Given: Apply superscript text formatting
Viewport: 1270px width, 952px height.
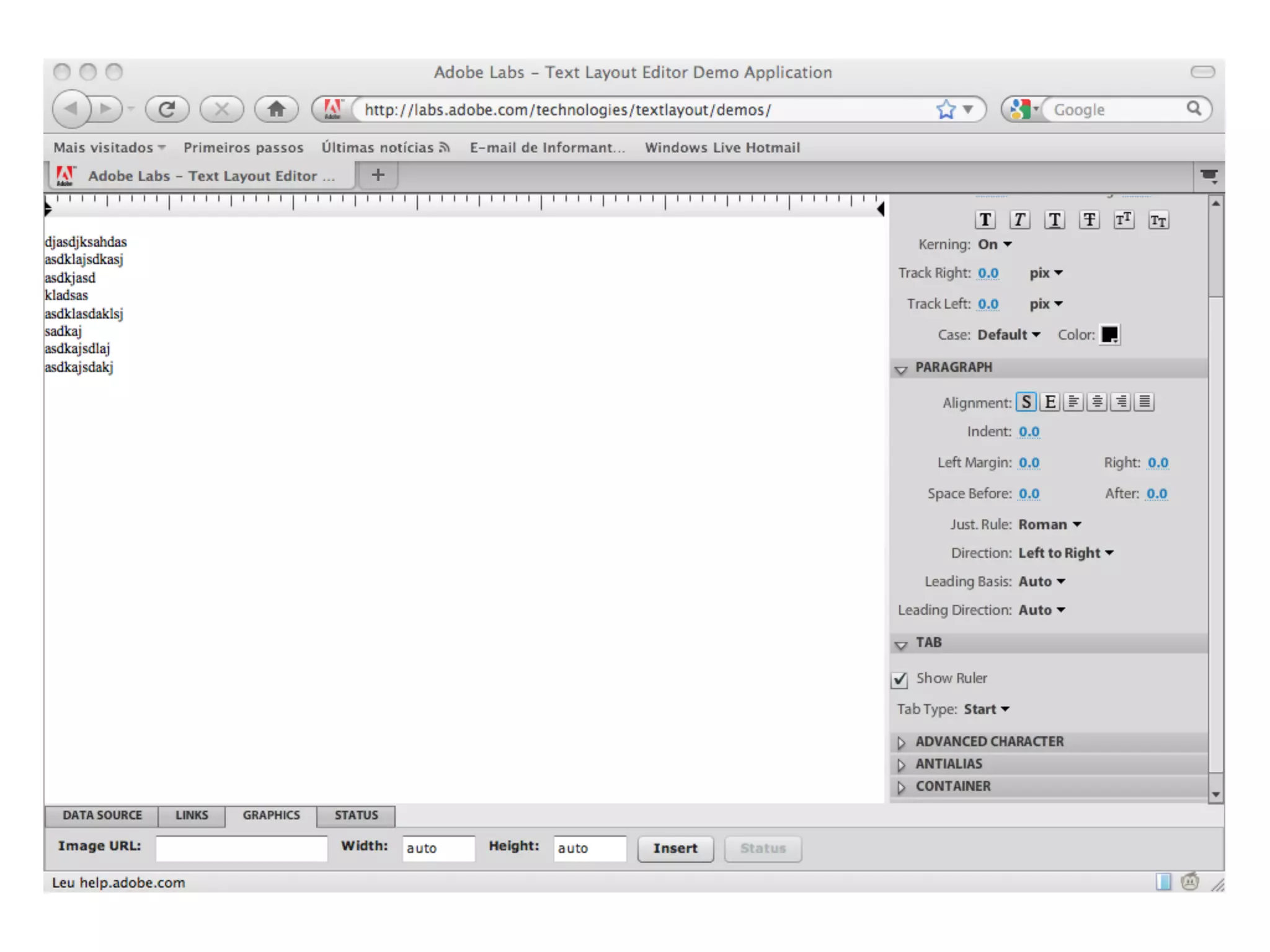Looking at the screenshot, I should click(1123, 220).
